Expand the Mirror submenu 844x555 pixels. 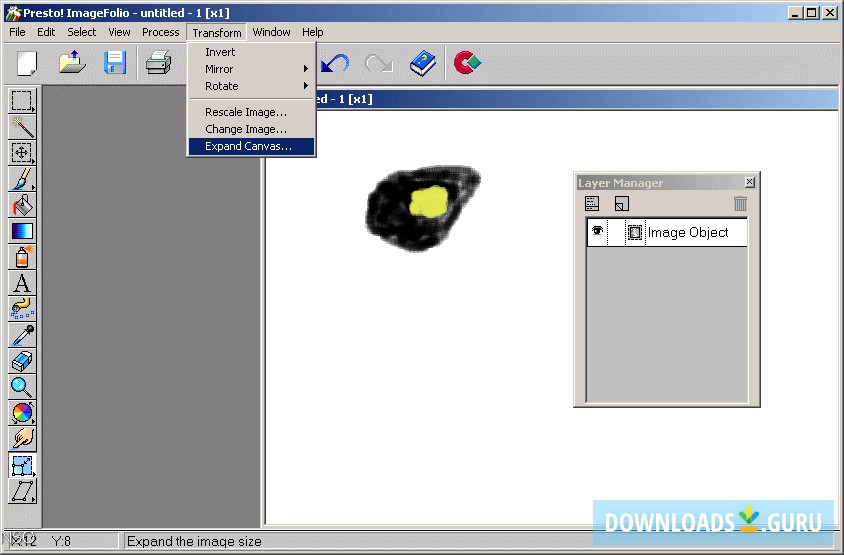pyautogui.click(x=251, y=69)
